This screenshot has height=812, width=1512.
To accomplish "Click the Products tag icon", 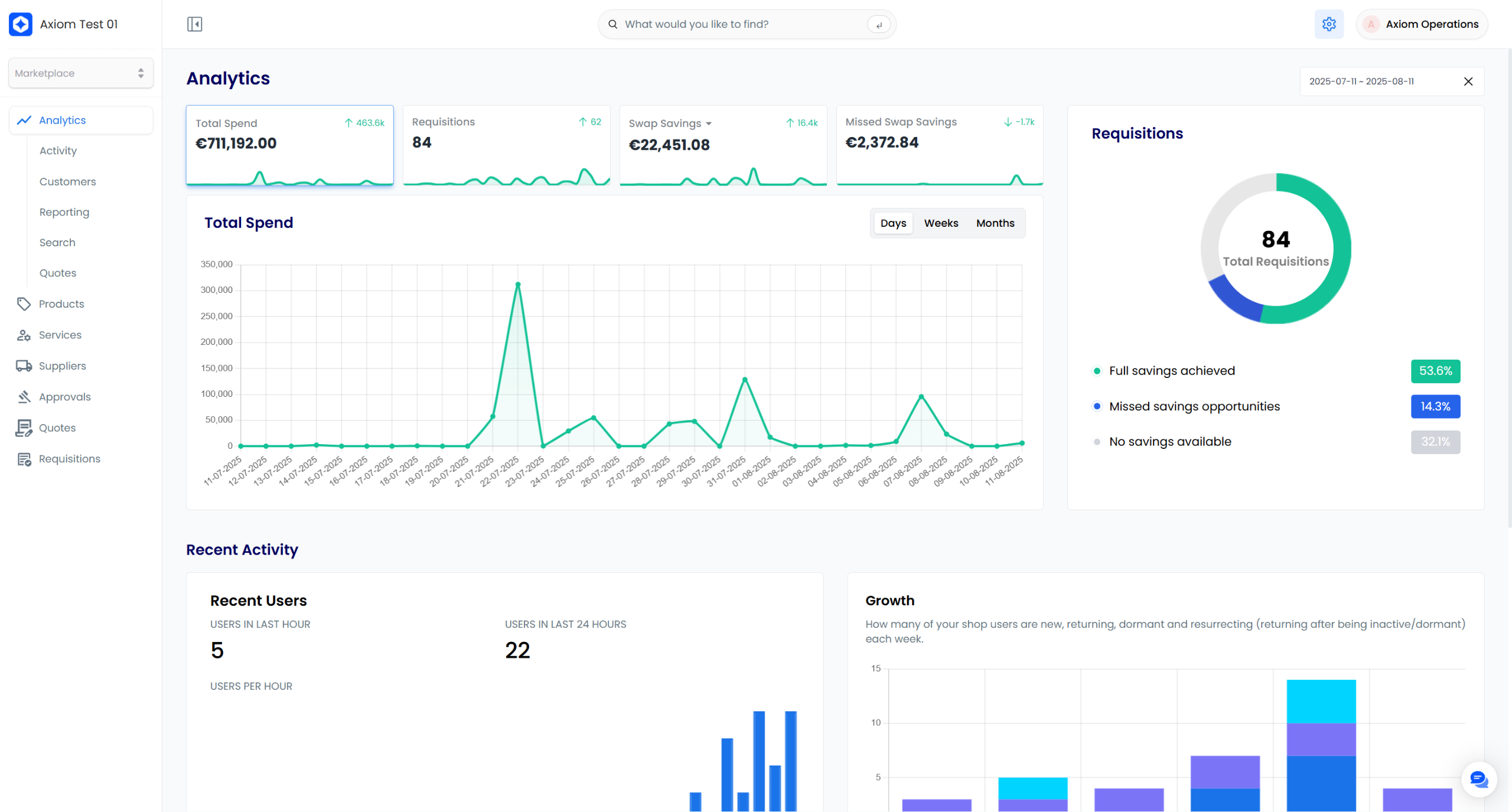I will [x=24, y=304].
